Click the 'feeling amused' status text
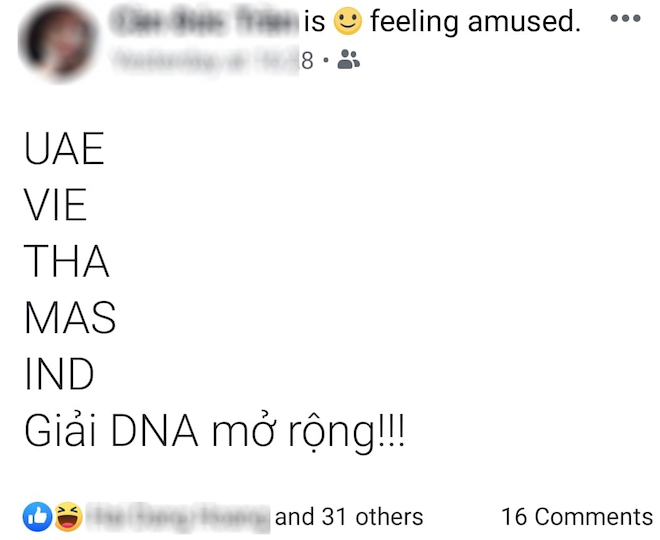The image size is (660, 540). [475, 21]
